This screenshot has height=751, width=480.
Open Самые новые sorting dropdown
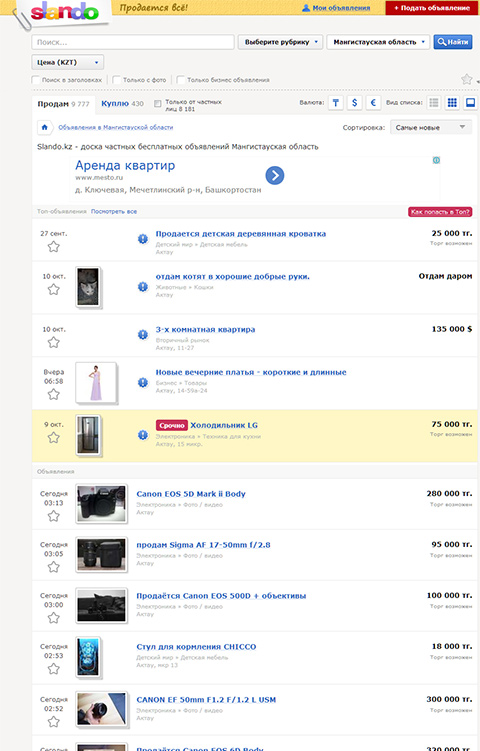pyautogui.click(x=431, y=127)
